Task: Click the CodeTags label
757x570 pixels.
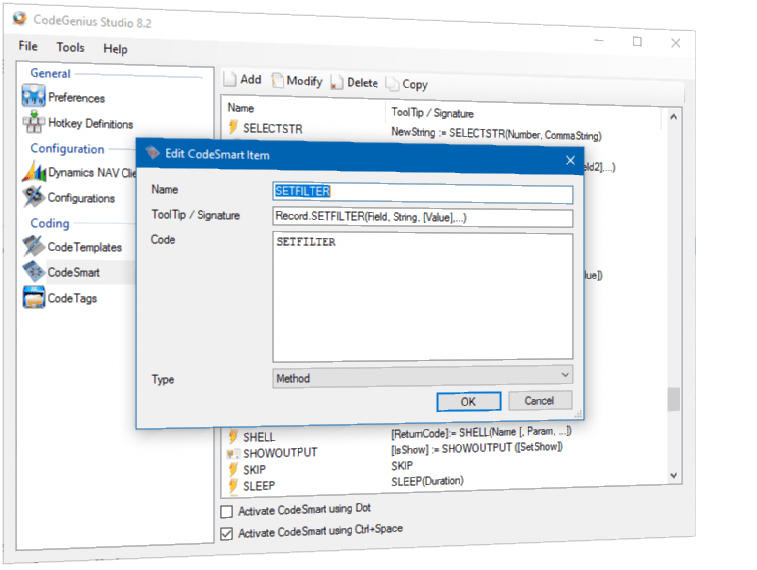Action: tap(72, 298)
